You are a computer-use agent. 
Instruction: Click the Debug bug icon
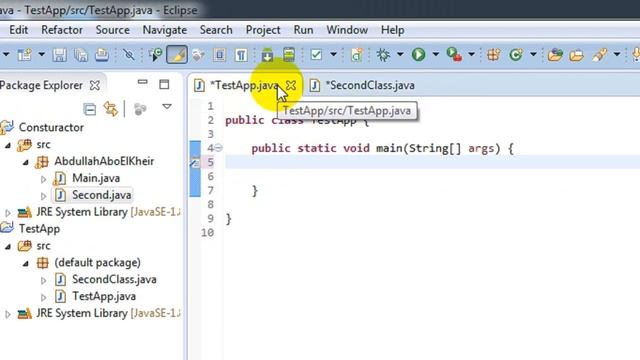[383, 55]
